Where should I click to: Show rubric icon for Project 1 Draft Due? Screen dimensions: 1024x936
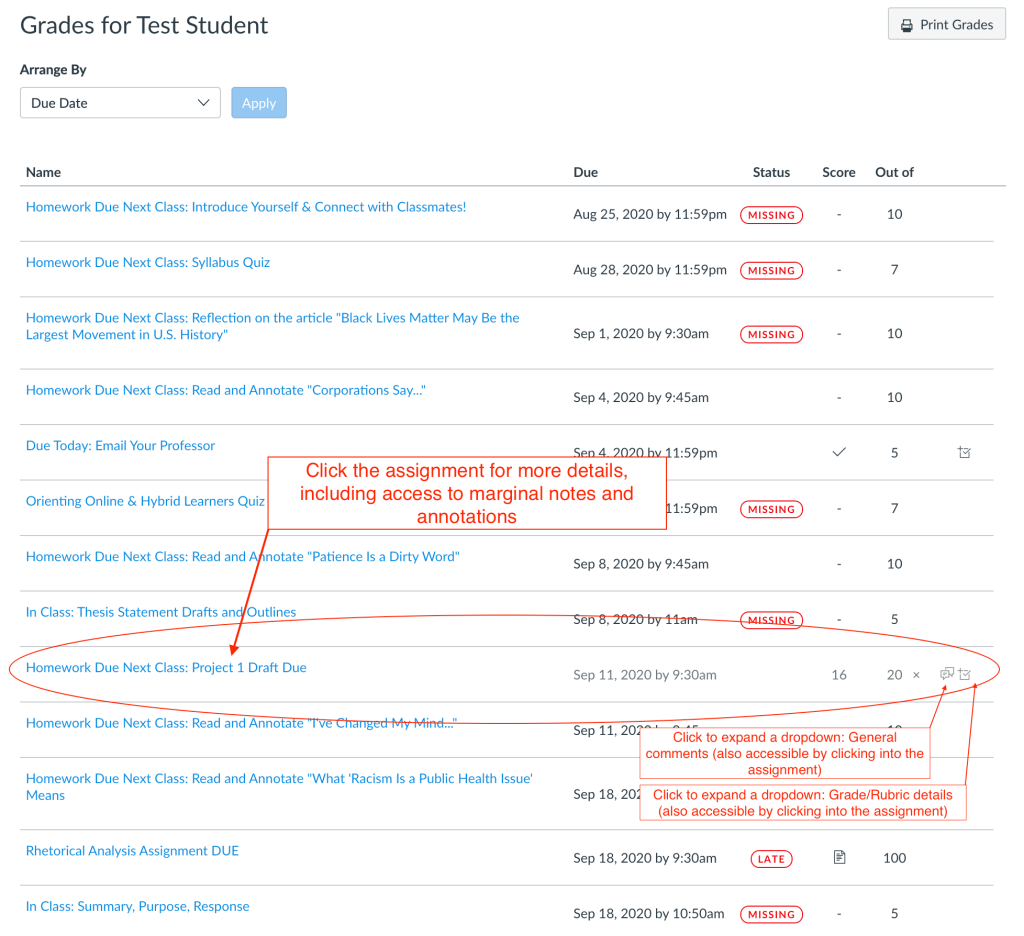[x=965, y=675]
